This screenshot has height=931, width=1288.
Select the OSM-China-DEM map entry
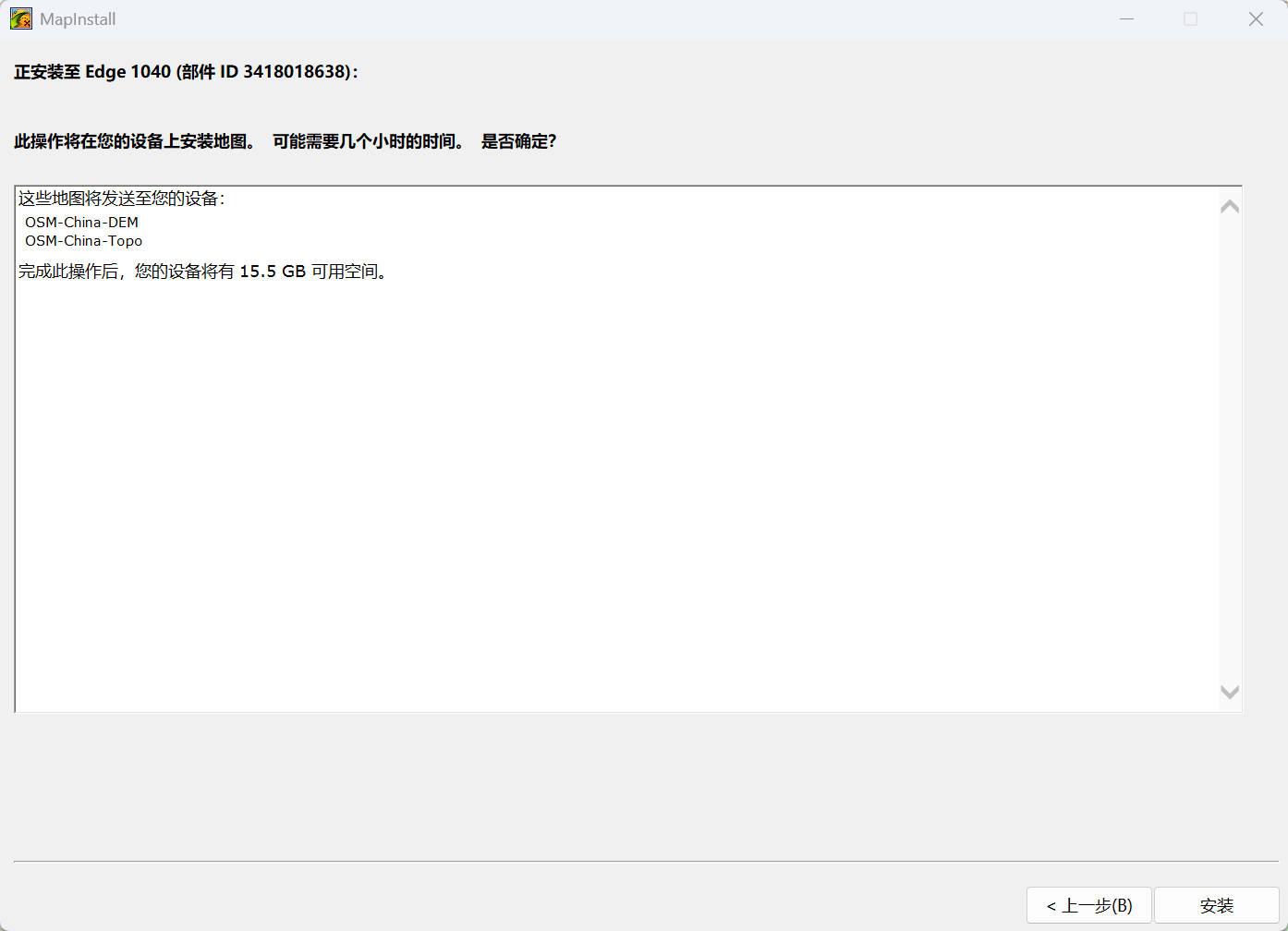click(81, 223)
